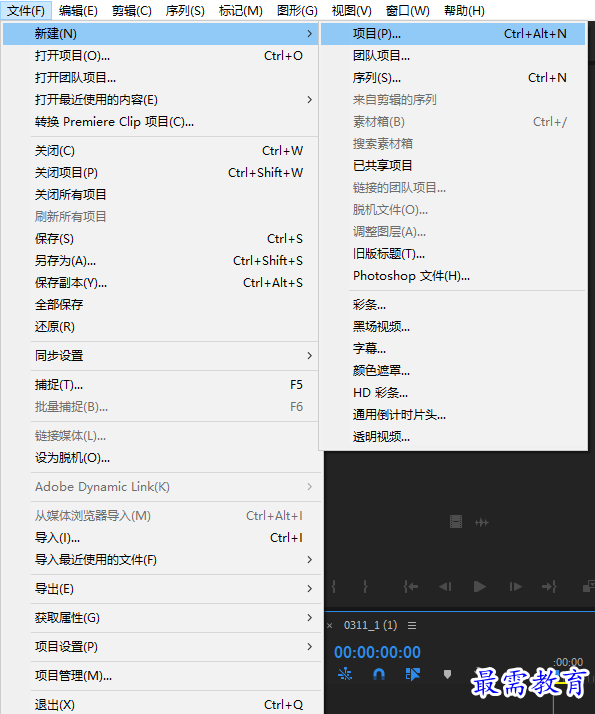595x714 pixels.
Task: Create 字幕... from the New submenu
Action: (x=453, y=348)
